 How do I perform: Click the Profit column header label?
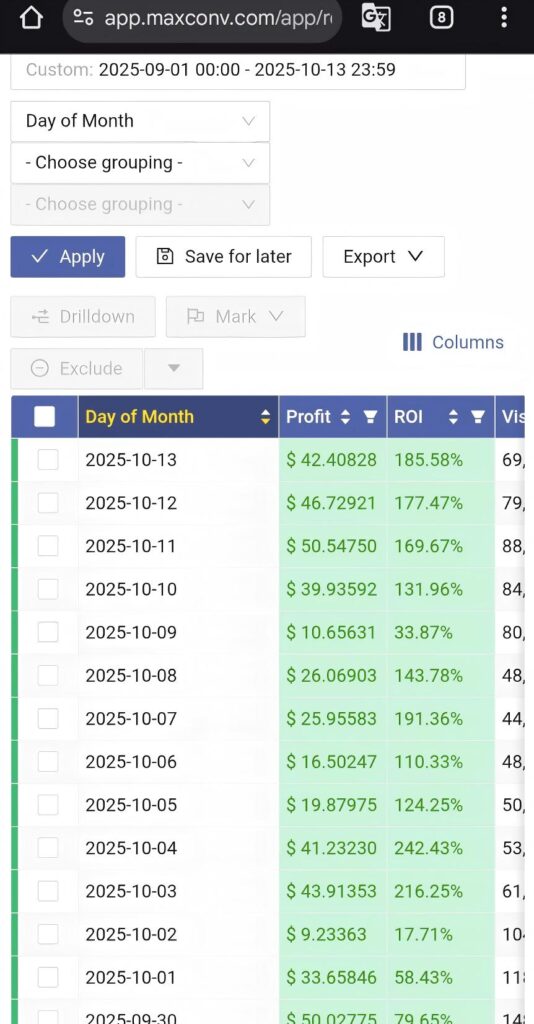point(309,417)
